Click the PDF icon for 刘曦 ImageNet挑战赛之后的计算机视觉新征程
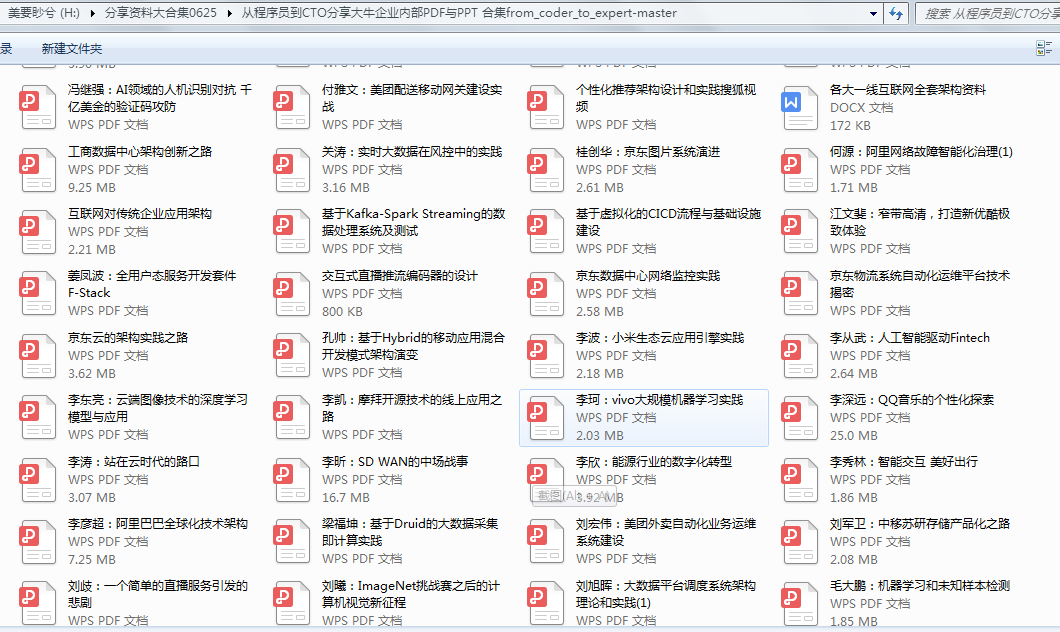Screen dimensions: 1060x632 point(292,603)
